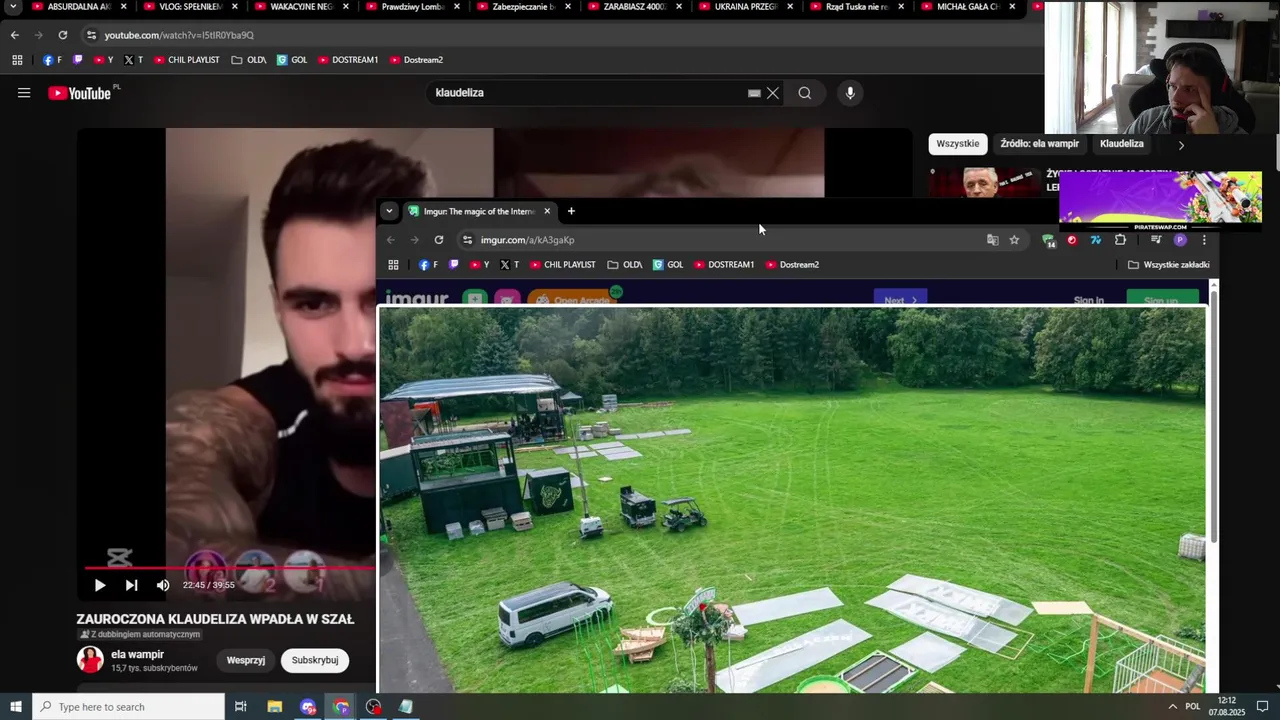Open CHIL PLAYLIST bookmark in YouTube window
The height and width of the screenshot is (720, 1280).
pos(185,60)
